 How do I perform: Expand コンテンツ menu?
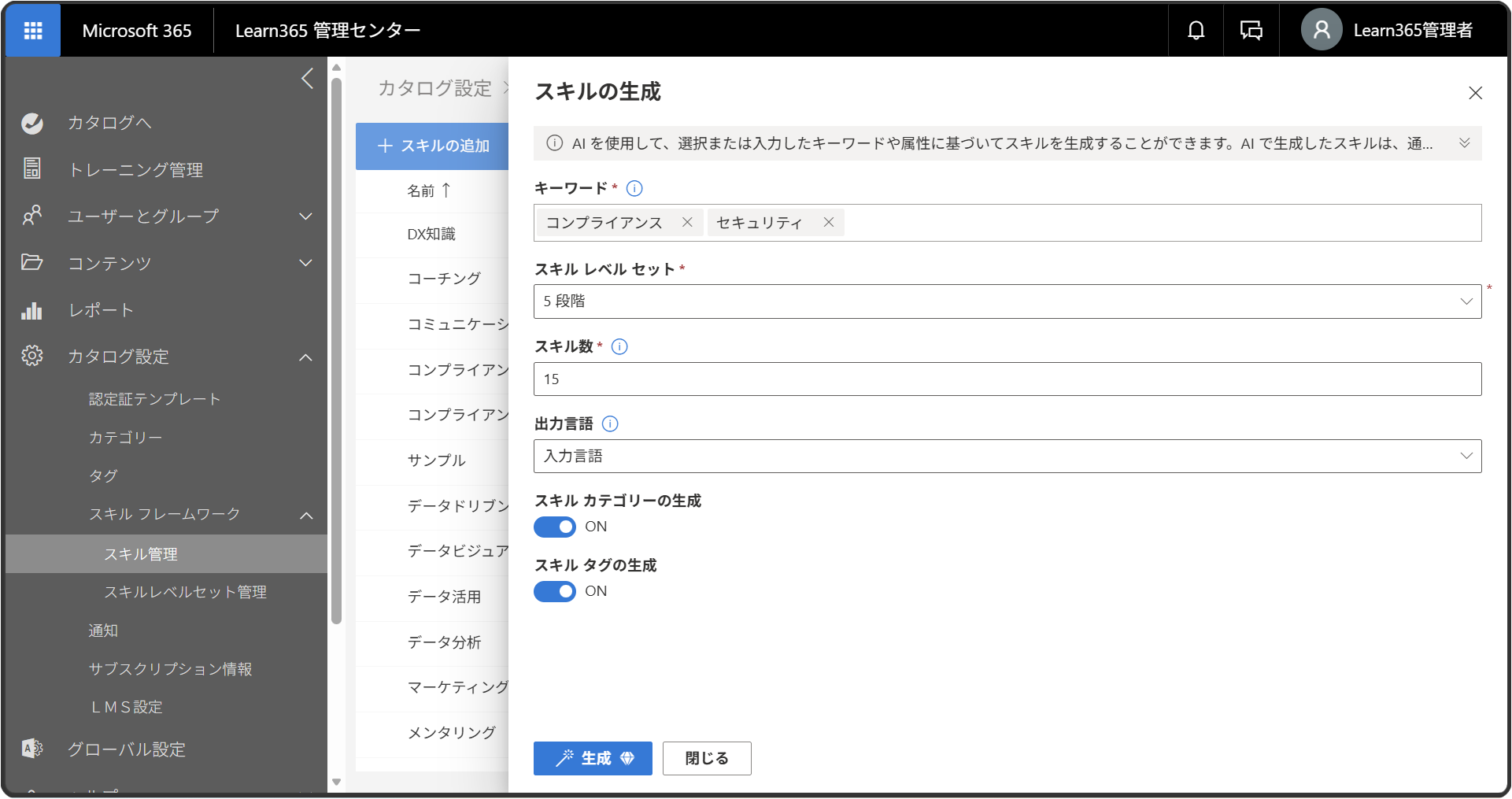coord(305,263)
